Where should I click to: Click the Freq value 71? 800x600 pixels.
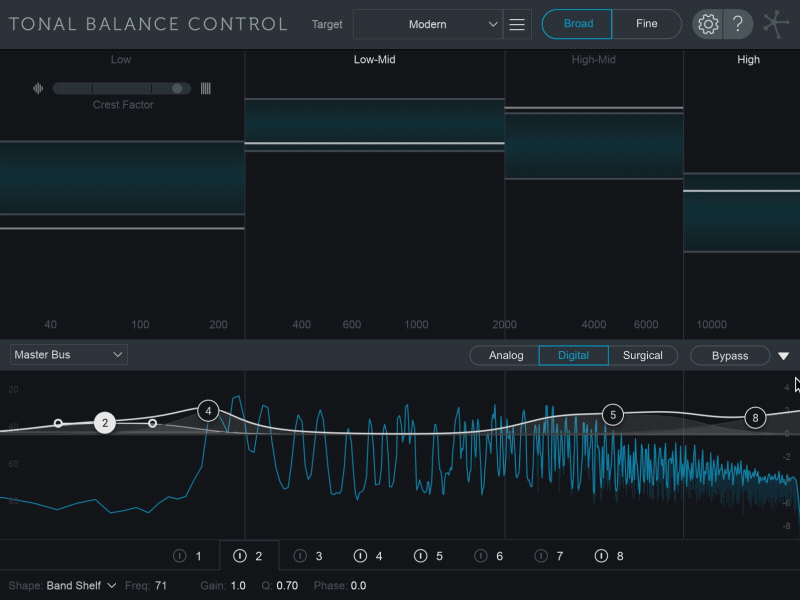pyautogui.click(x=161, y=586)
